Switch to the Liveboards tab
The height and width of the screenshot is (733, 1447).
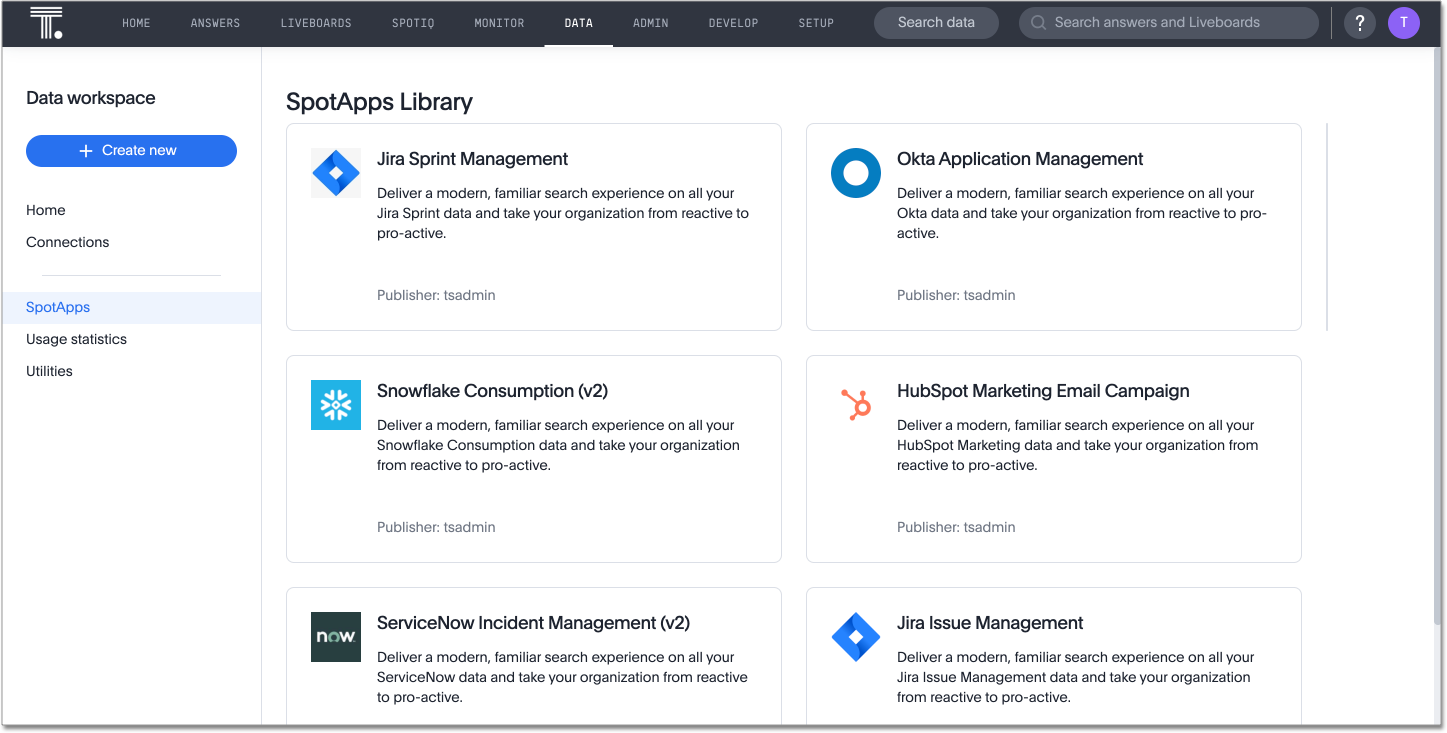[x=316, y=23]
